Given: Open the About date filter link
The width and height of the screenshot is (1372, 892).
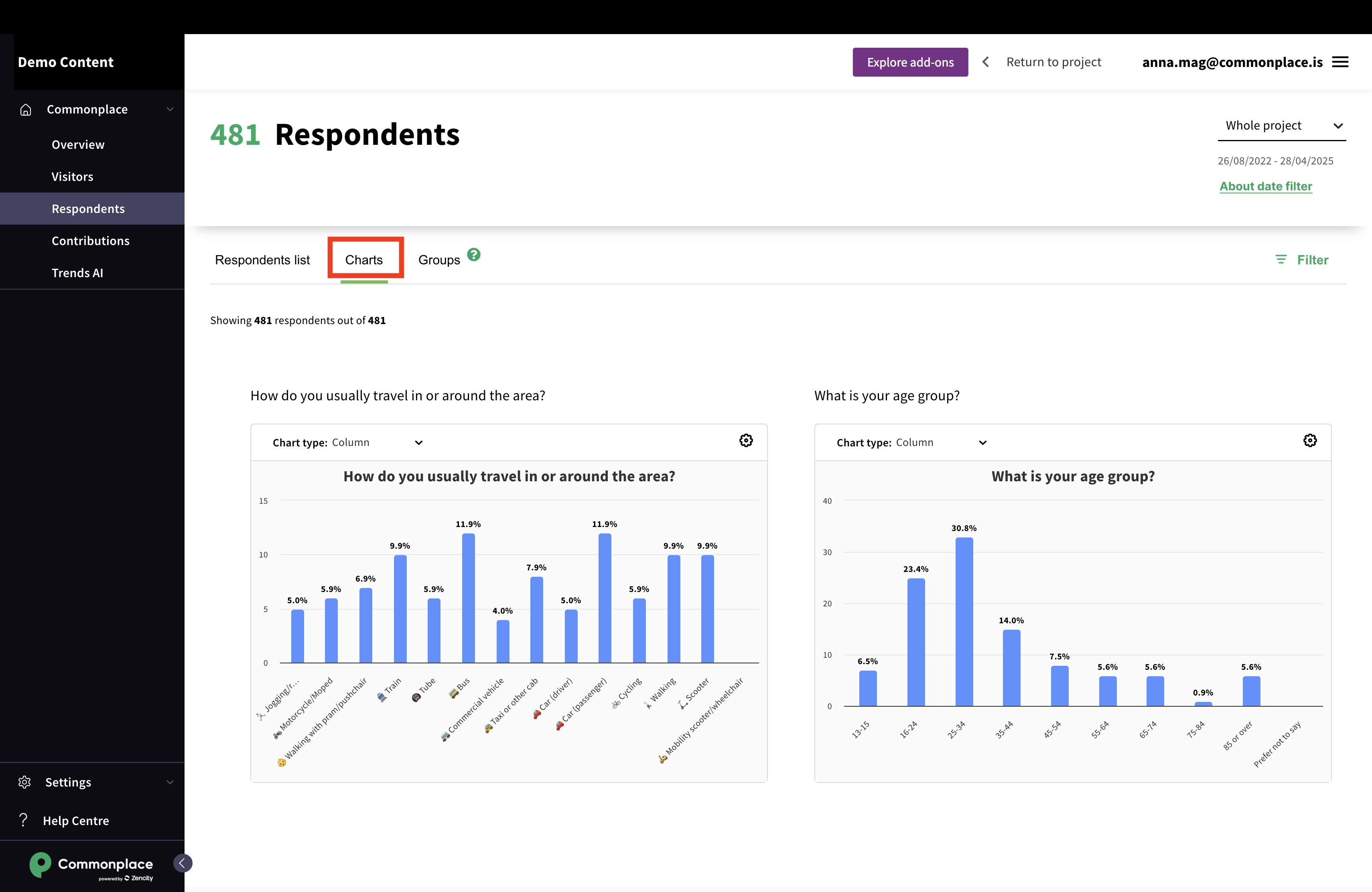Looking at the screenshot, I should coord(1265,186).
